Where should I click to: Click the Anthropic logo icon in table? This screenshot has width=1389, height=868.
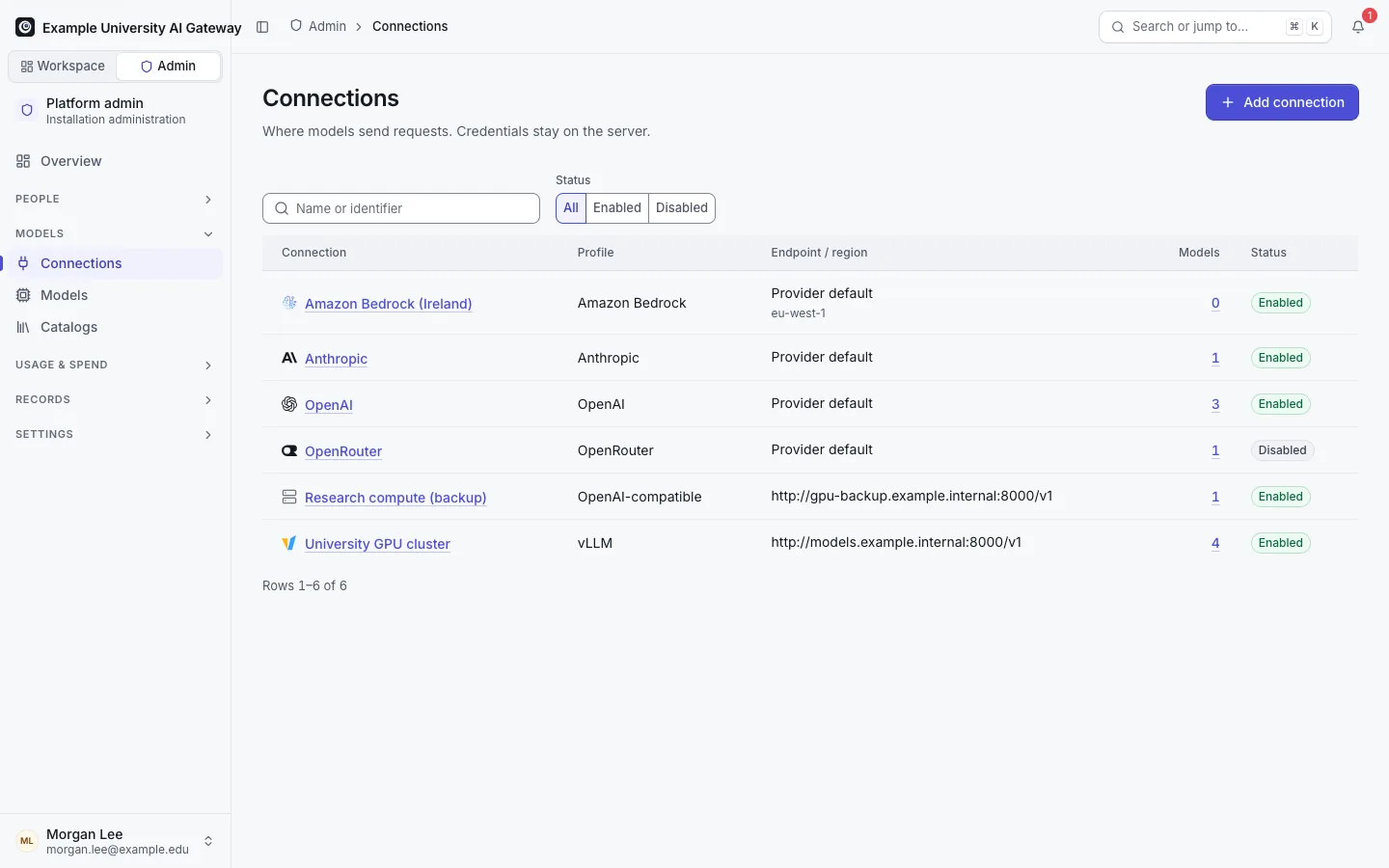click(x=289, y=358)
